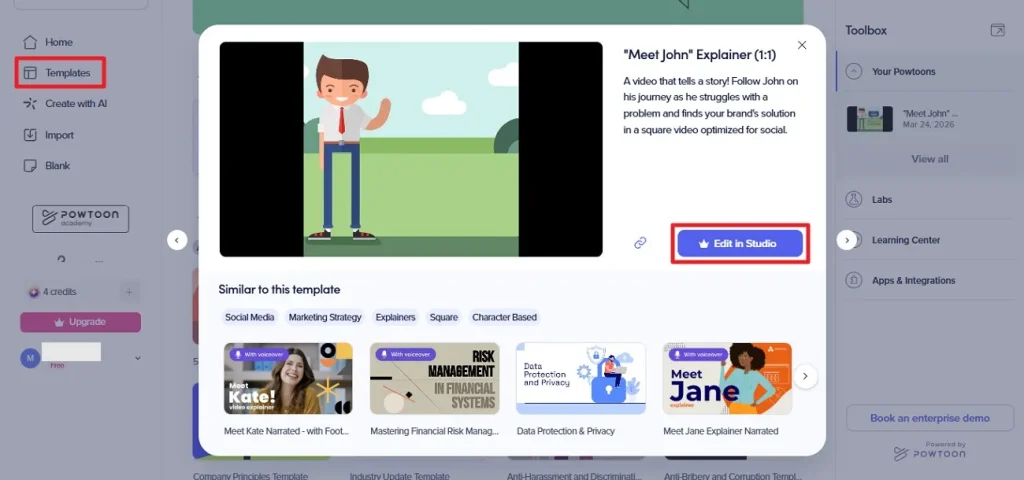Image resolution: width=1024 pixels, height=480 pixels.
Task: Click View all Powtoons
Action: pos(930,159)
